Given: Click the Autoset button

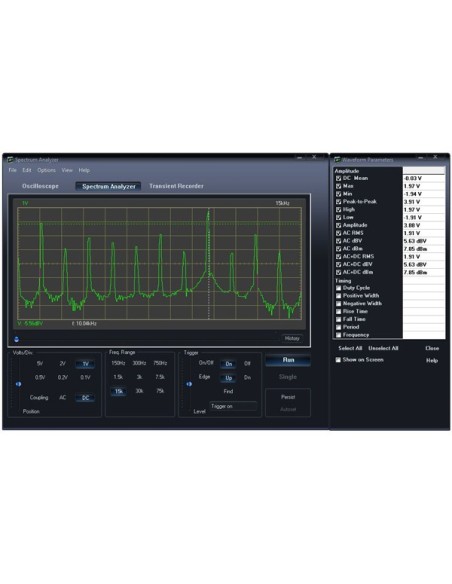Looking at the screenshot, I should (288, 409).
